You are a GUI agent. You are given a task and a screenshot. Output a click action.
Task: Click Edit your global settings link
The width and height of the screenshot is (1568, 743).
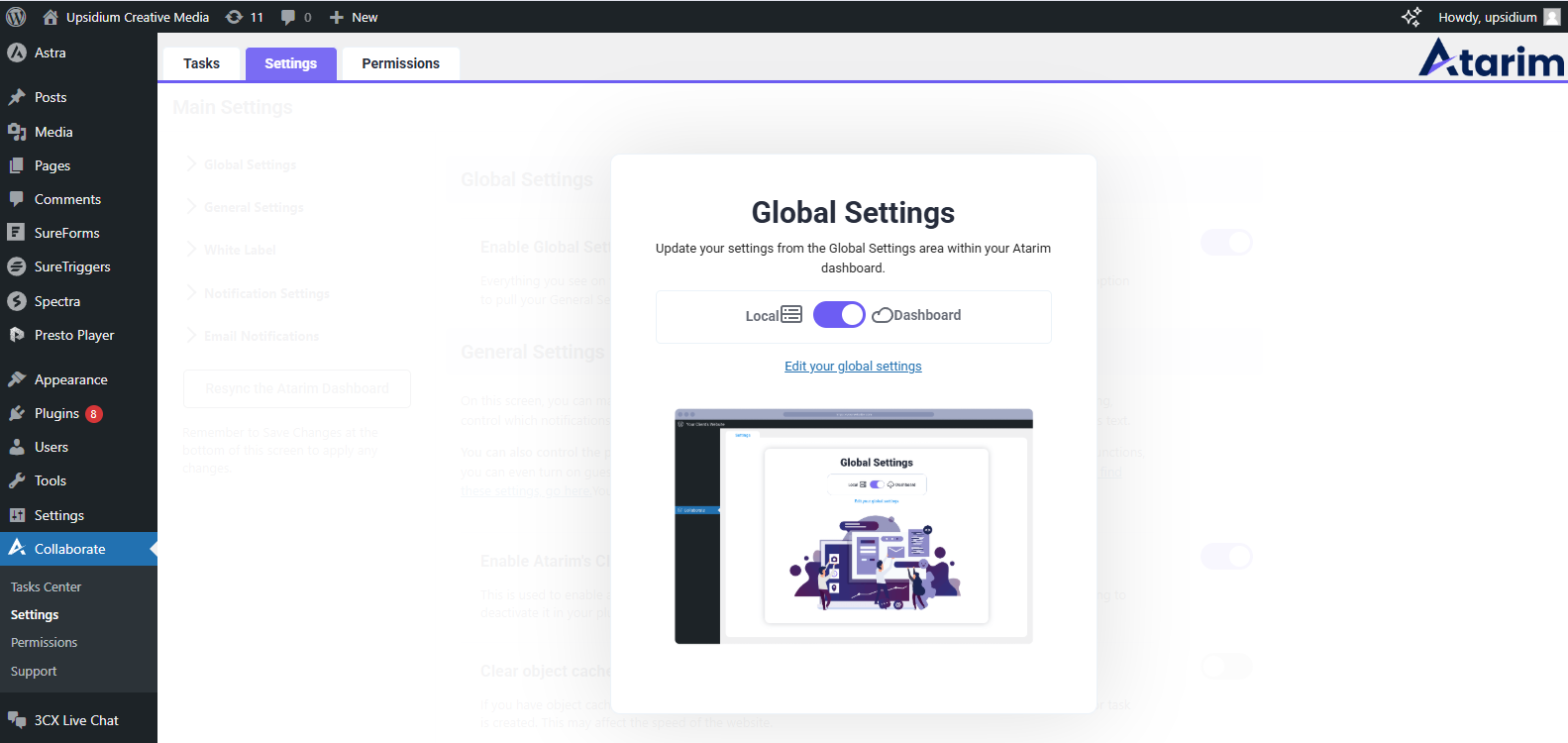[853, 367]
